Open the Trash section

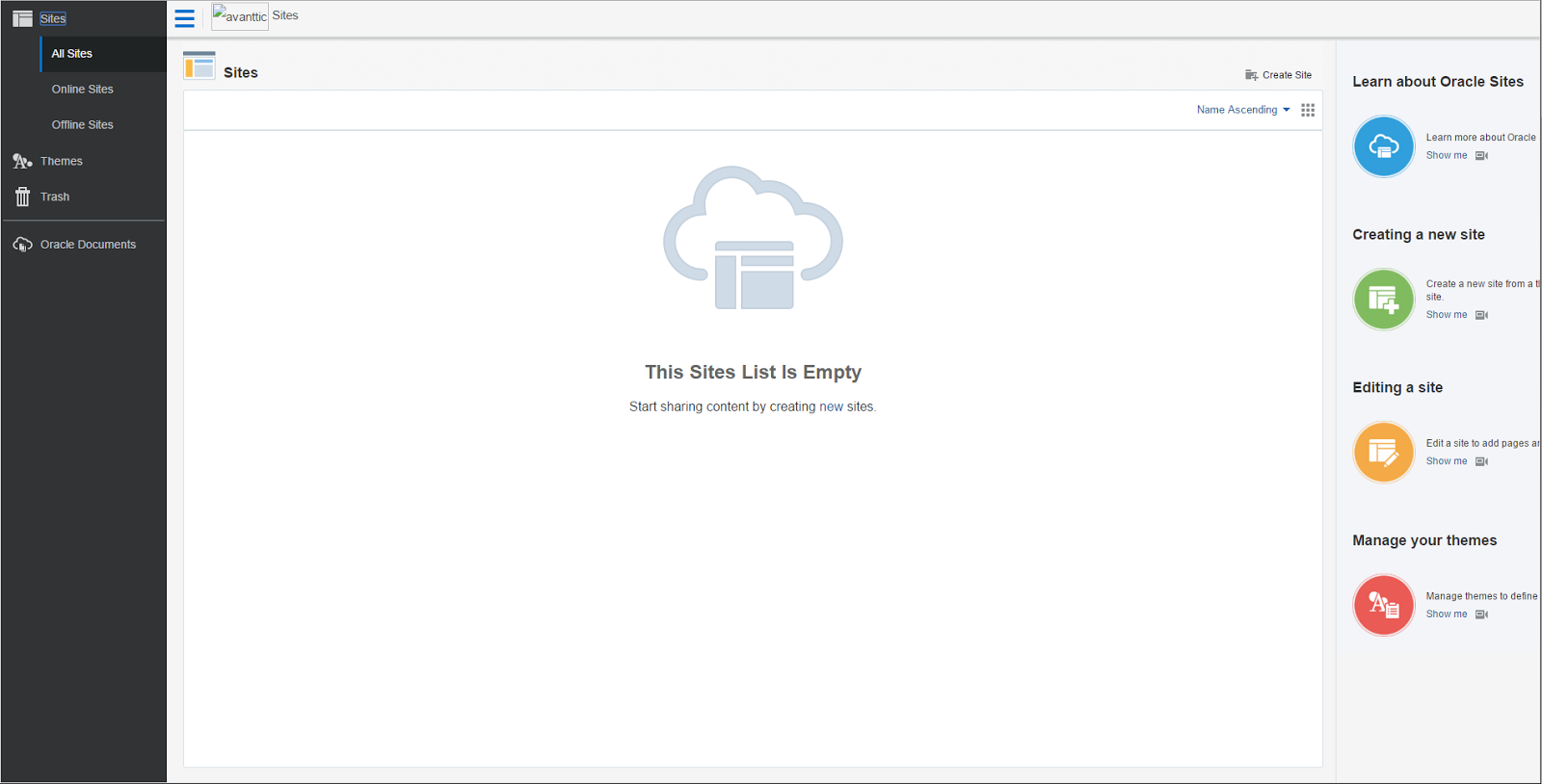(x=55, y=196)
